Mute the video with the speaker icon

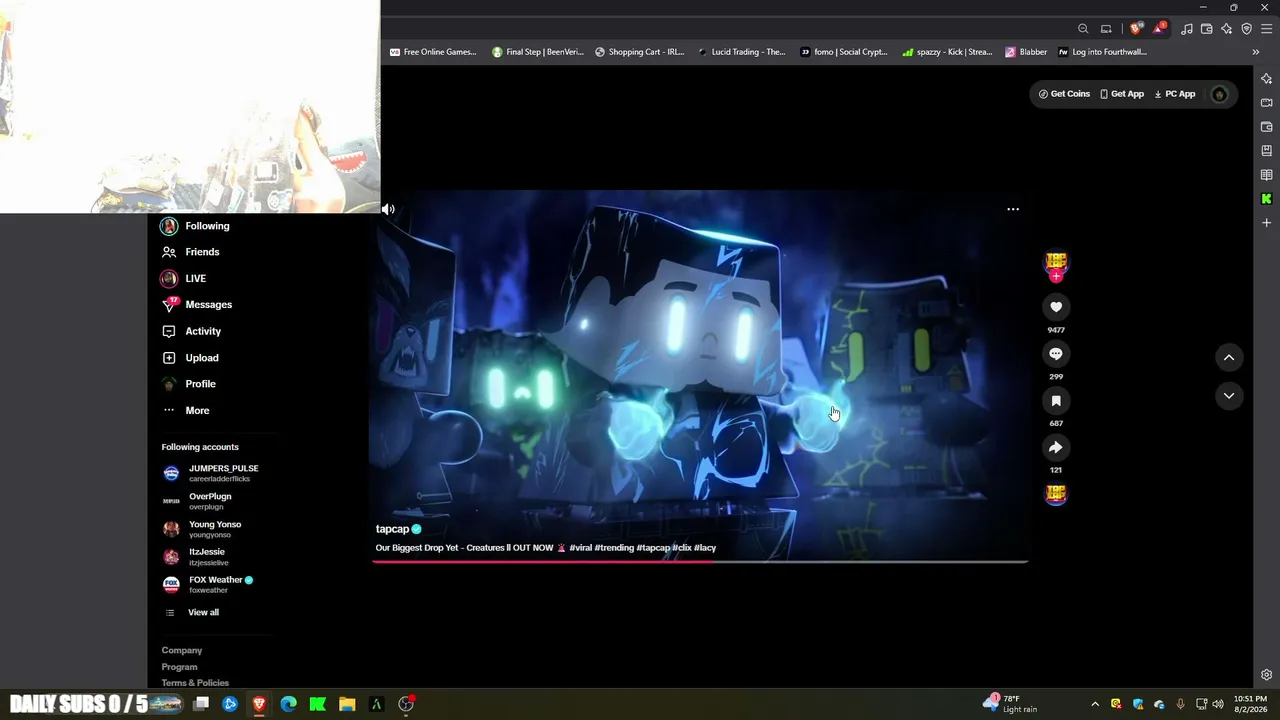click(x=388, y=209)
